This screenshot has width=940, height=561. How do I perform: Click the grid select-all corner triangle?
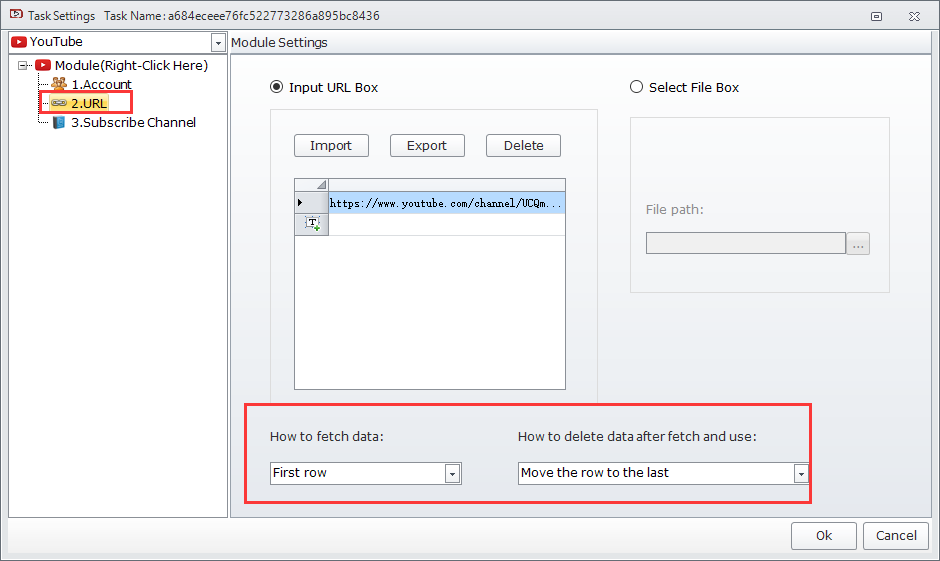(x=320, y=185)
